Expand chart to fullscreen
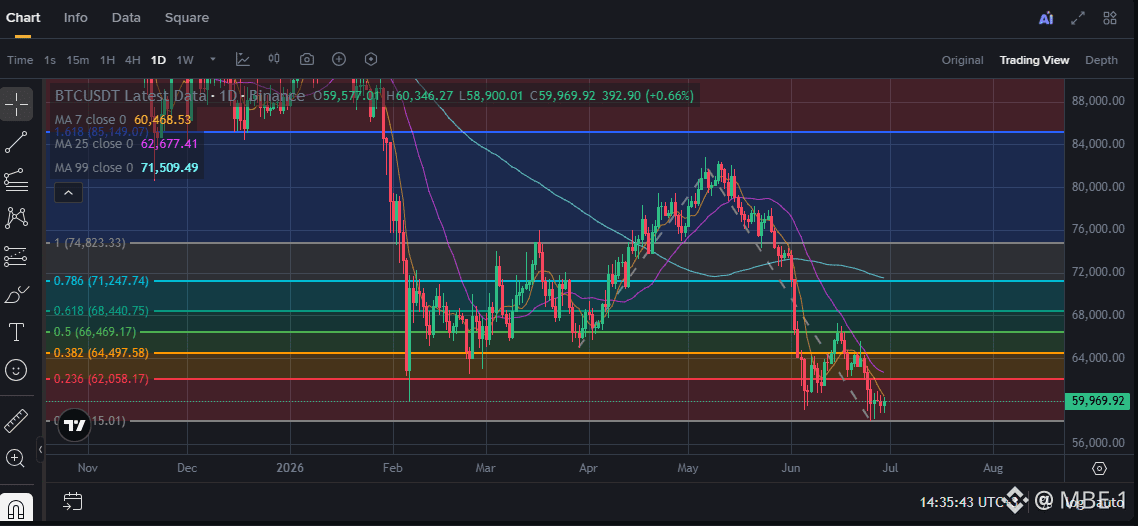 (1078, 19)
